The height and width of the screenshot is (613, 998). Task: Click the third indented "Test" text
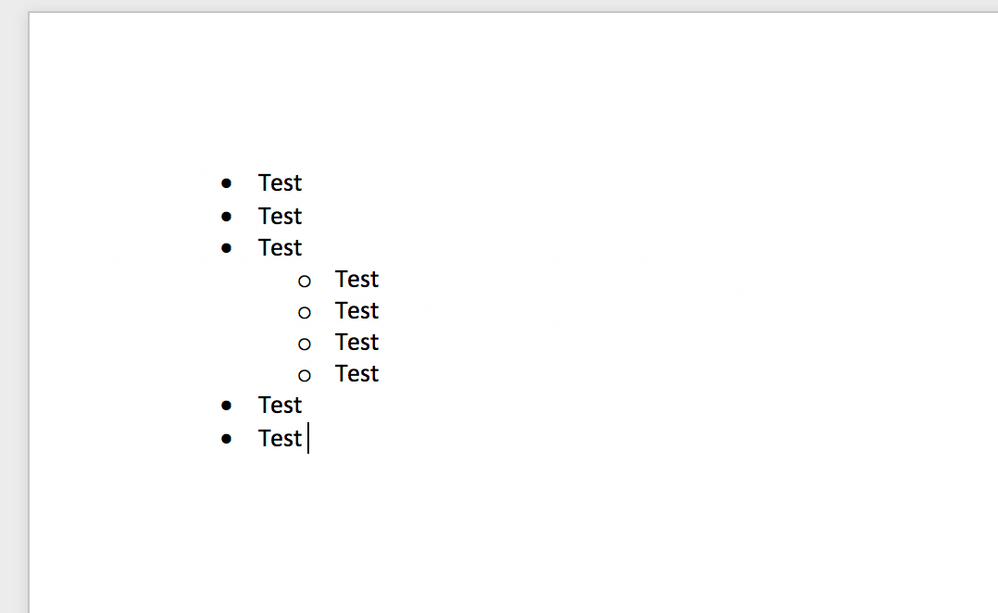coord(357,342)
